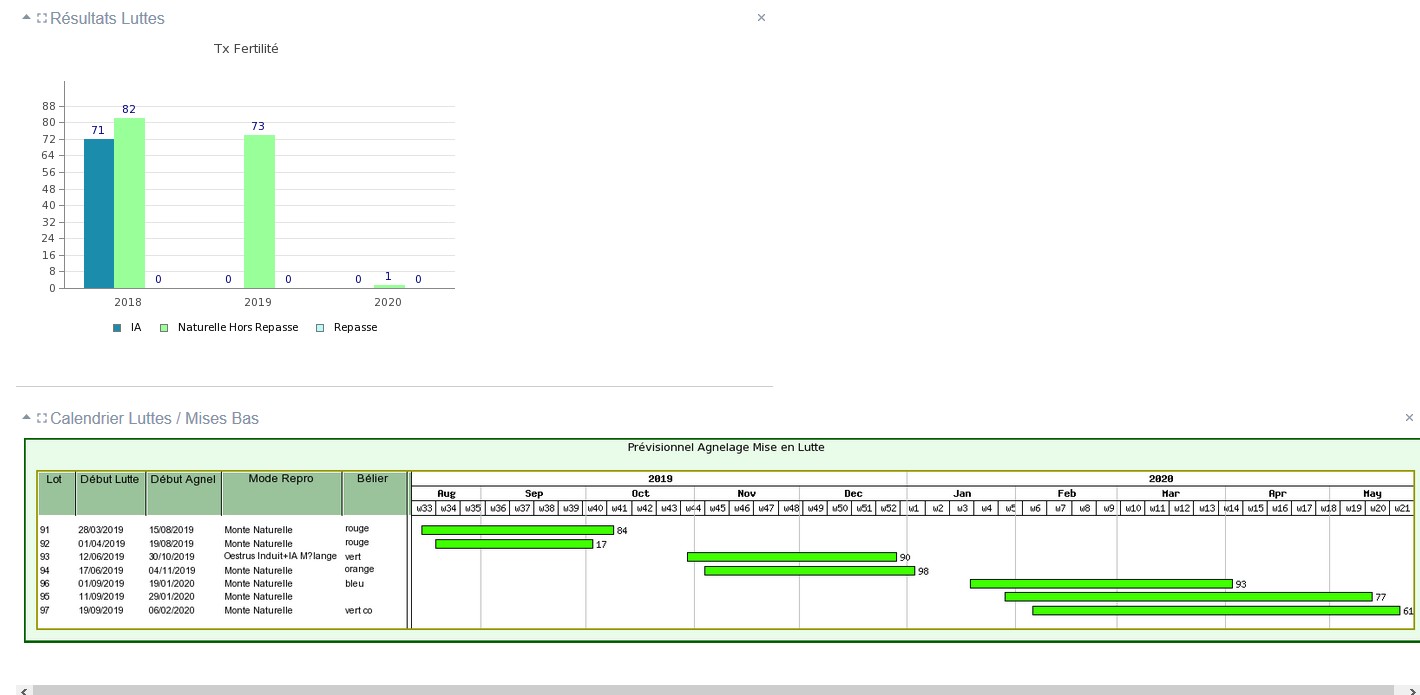Maximize the Calendrier Luttes / Mises Bas panel

tap(42, 418)
